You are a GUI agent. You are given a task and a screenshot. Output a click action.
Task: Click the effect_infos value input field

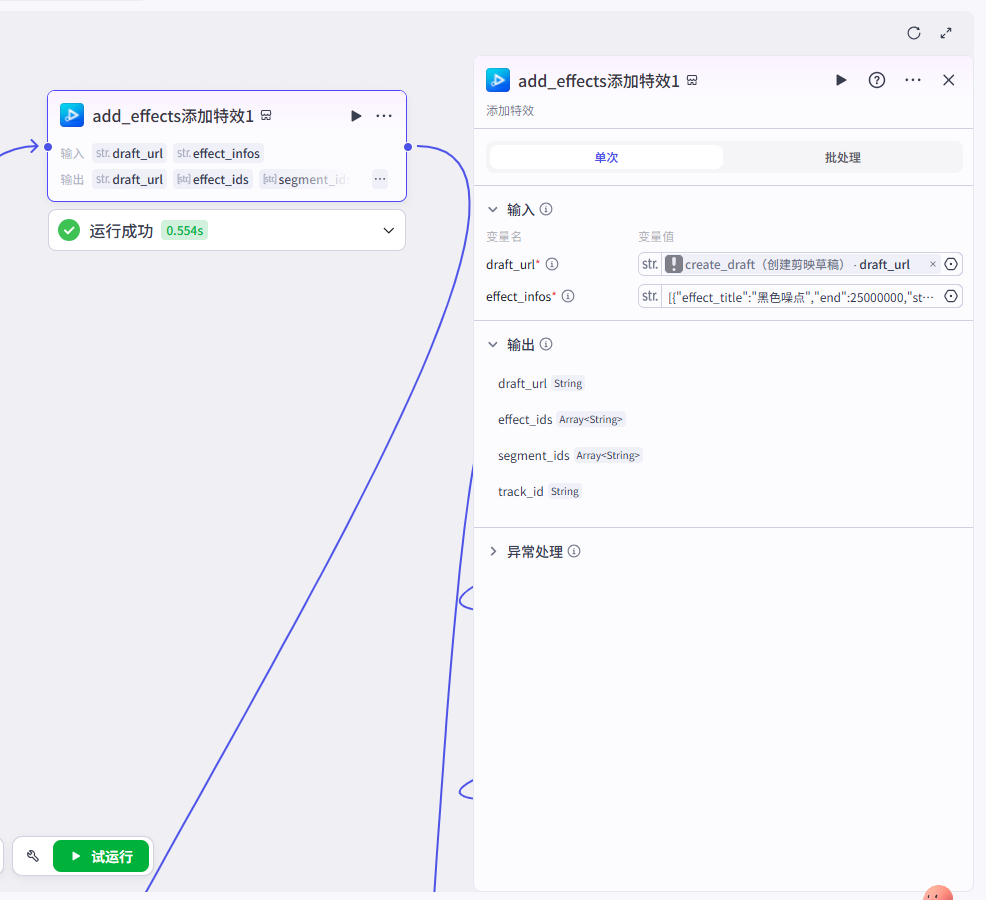tap(800, 296)
